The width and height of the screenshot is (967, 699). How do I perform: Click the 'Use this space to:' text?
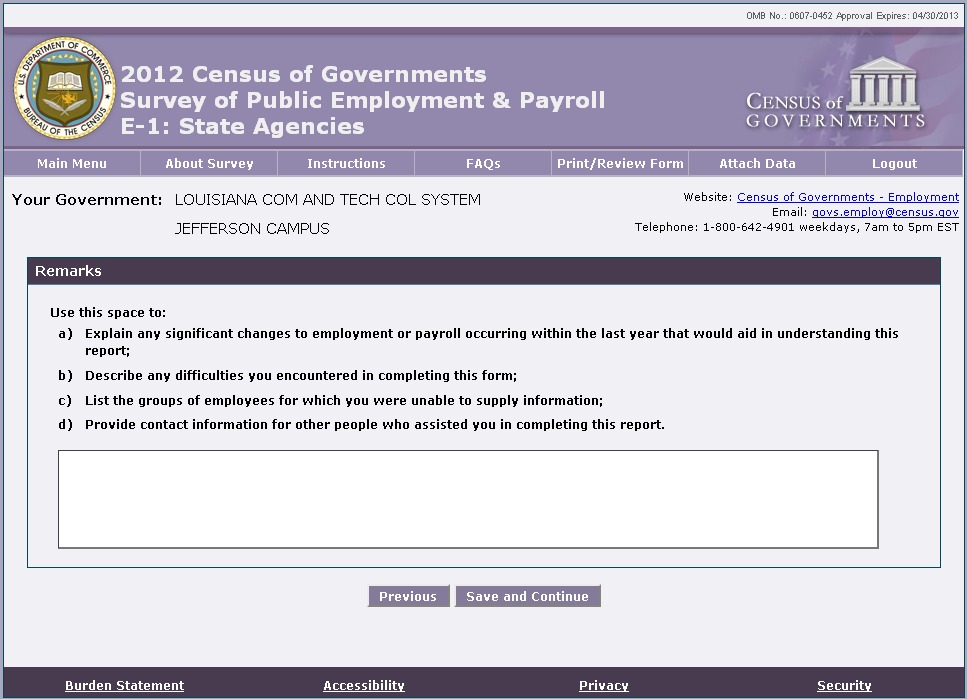(x=108, y=313)
